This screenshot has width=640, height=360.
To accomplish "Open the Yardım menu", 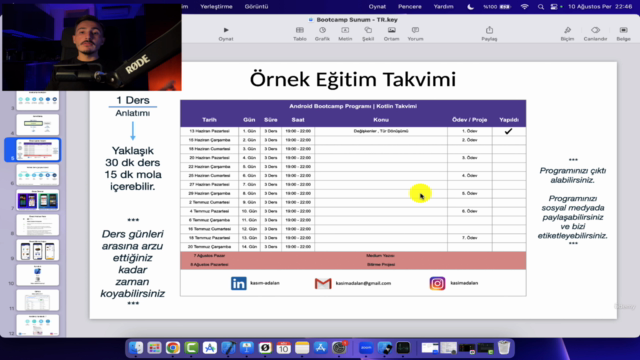I will pos(443,7).
